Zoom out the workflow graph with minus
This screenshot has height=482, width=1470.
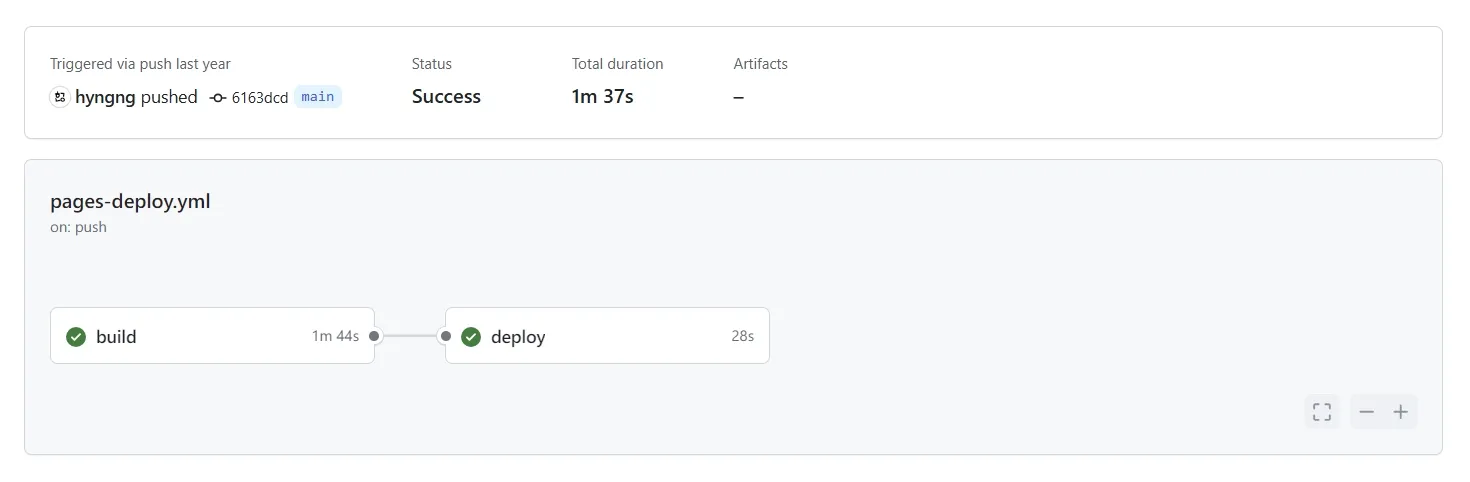point(1367,412)
